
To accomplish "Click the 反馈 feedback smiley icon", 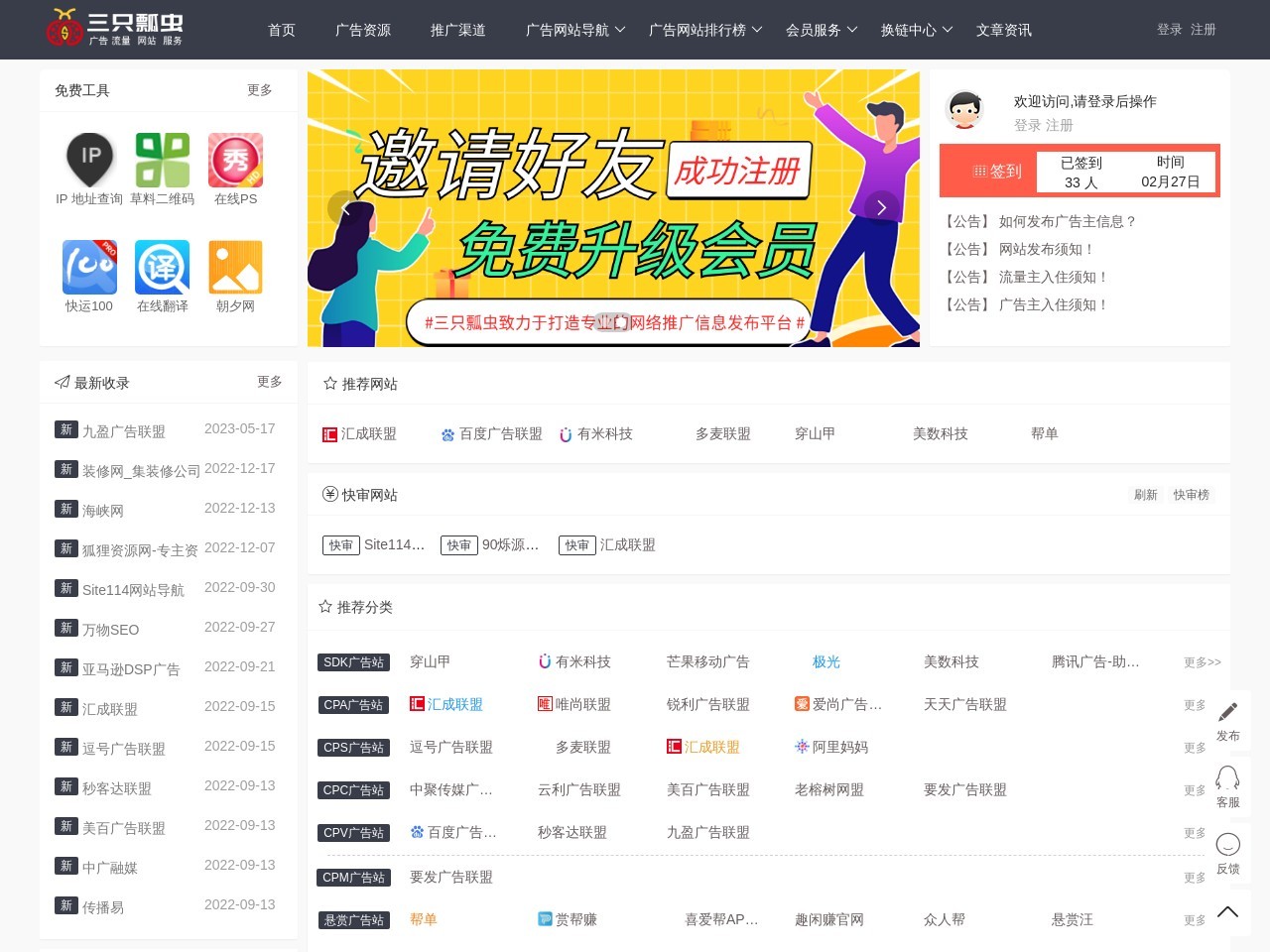I will click(x=1227, y=845).
